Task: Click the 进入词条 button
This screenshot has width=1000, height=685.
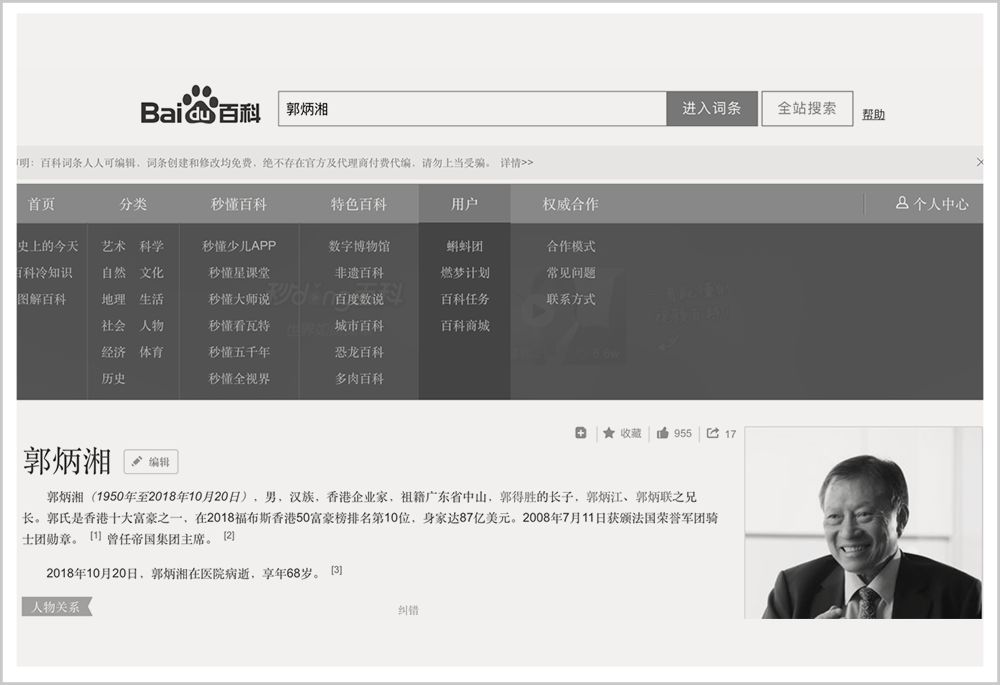Action: pos(712,108)
